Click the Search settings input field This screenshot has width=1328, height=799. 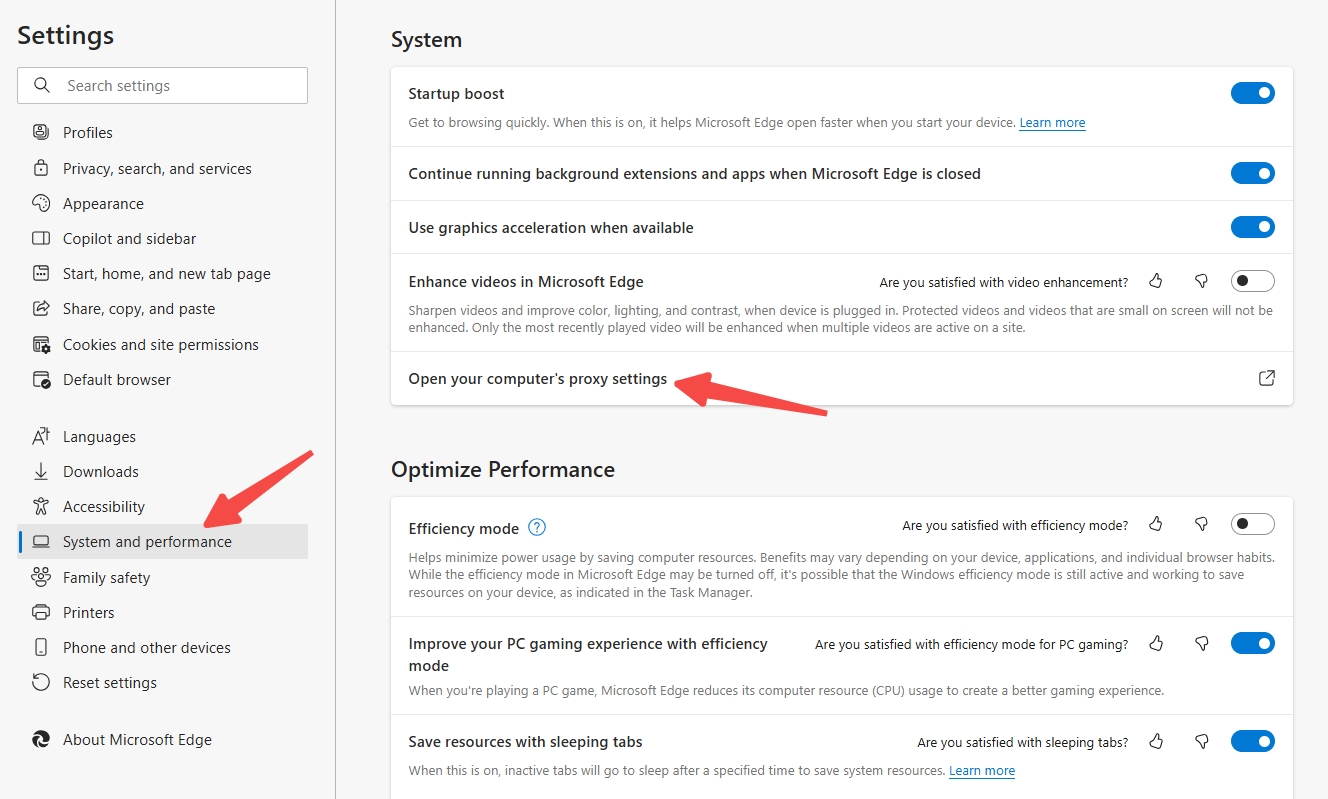tap(163, 85)
